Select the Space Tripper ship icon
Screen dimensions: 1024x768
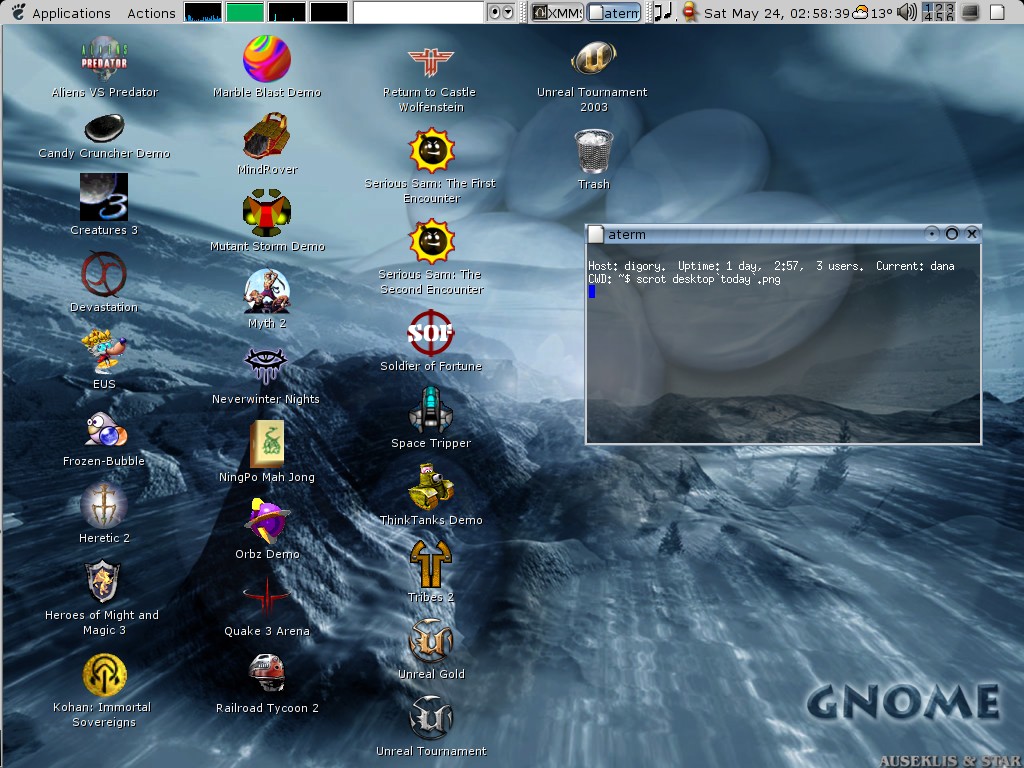click(430, 409)
